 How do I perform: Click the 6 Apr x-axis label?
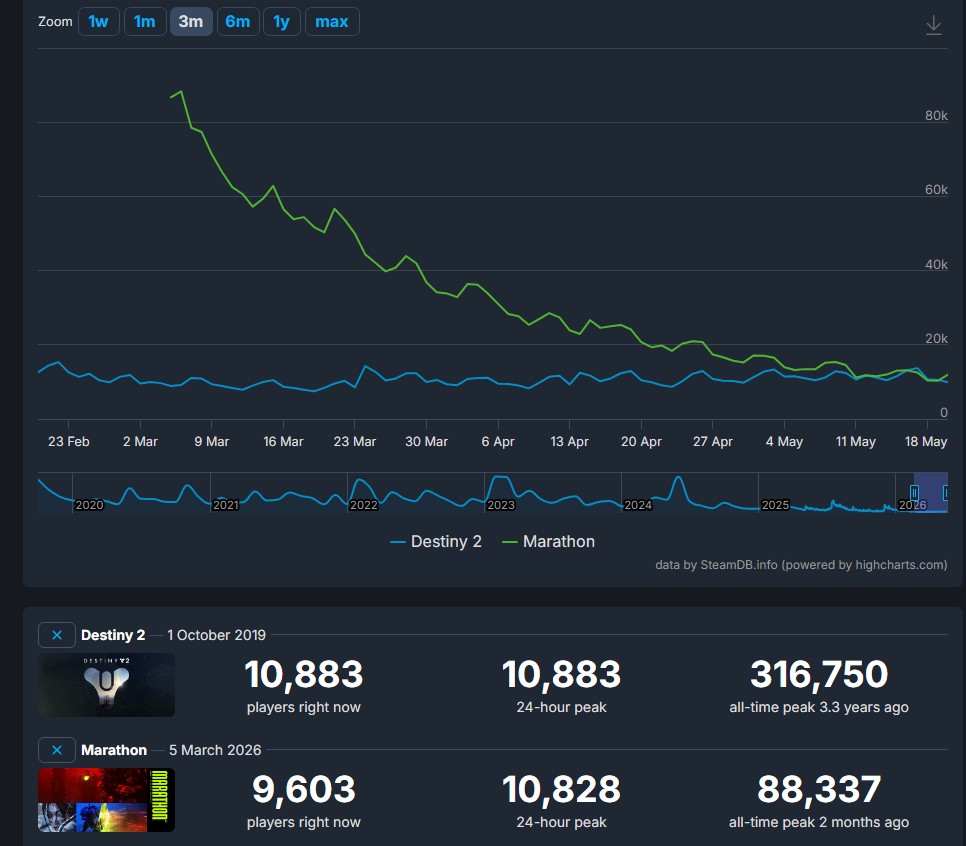point(498,442)
